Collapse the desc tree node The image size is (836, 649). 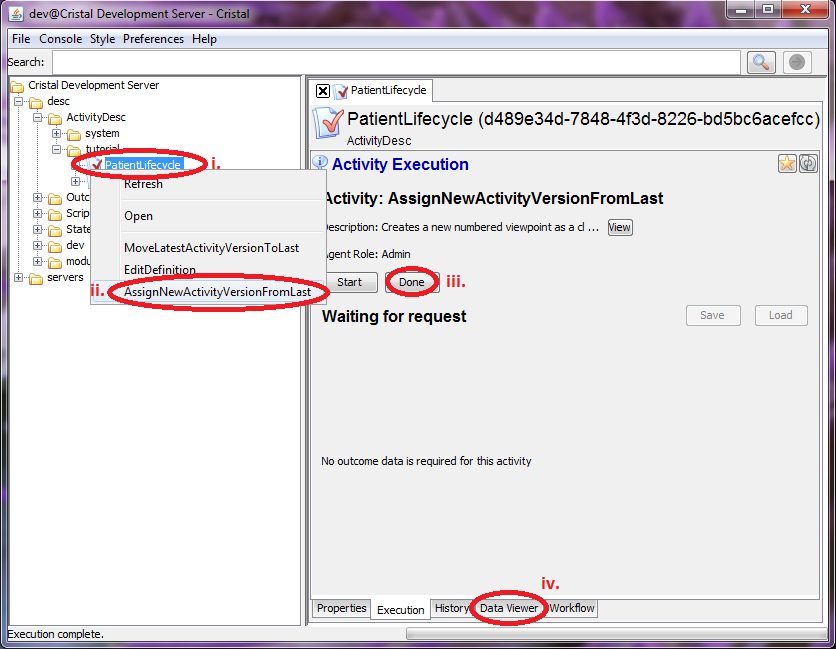(x=19, y=102)
